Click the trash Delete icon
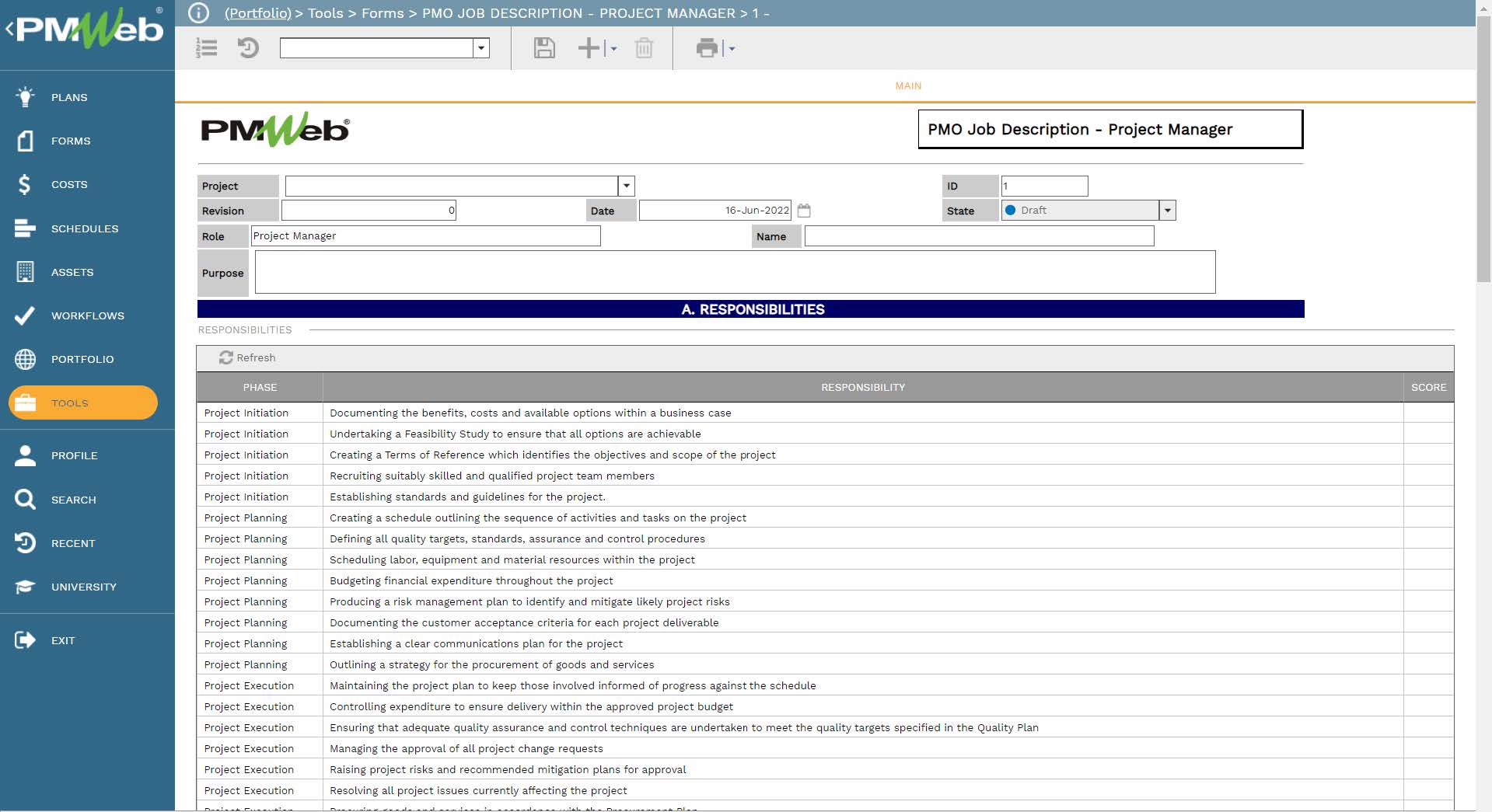 tap(644, 48)
